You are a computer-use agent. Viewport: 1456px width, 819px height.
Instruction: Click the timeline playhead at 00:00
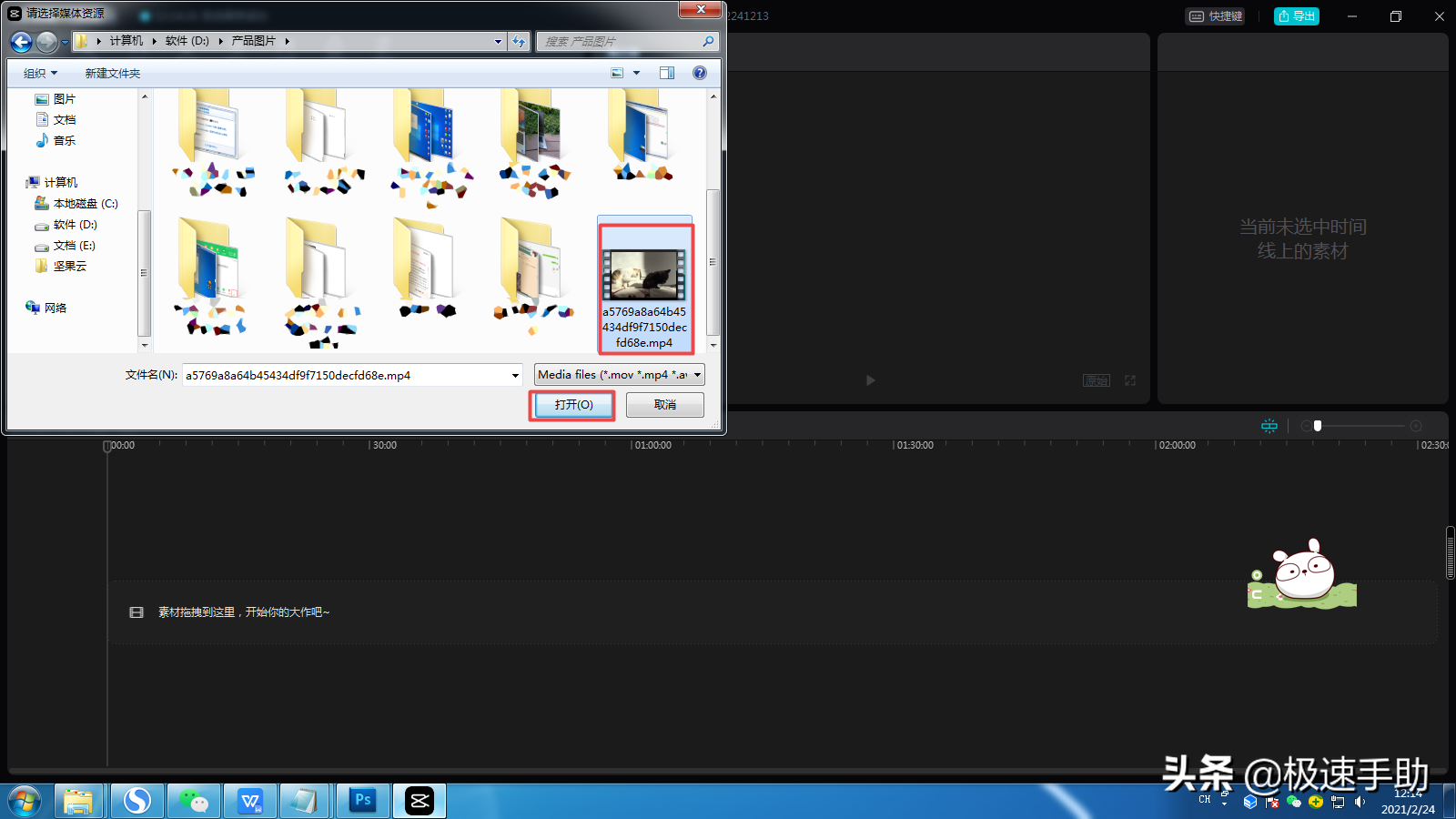[106, 446]
